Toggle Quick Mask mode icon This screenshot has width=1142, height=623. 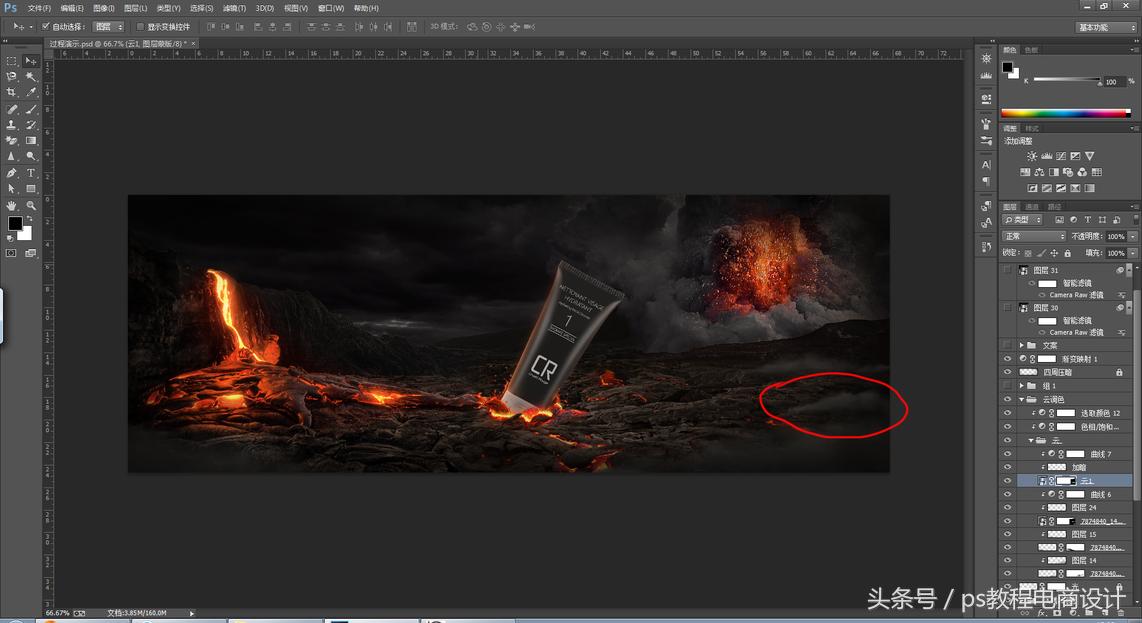pos(12,253)
